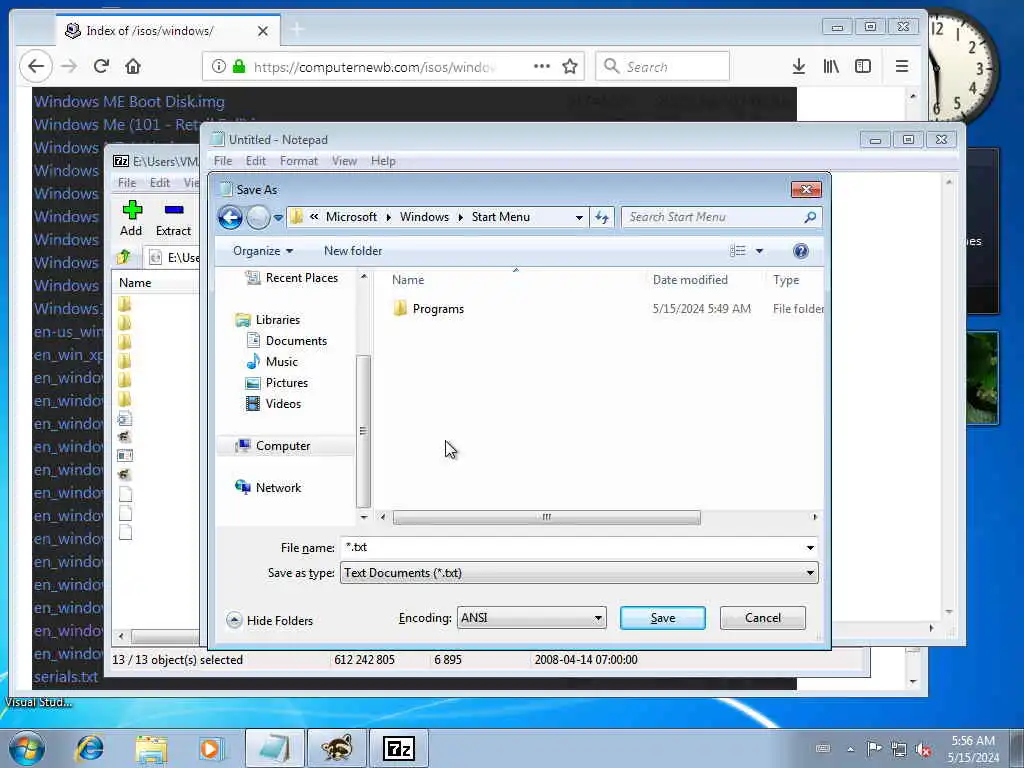Viewport: 1024px width, 768px height.
Task: Click the Type column header
Action: click(x=786, y=280)
